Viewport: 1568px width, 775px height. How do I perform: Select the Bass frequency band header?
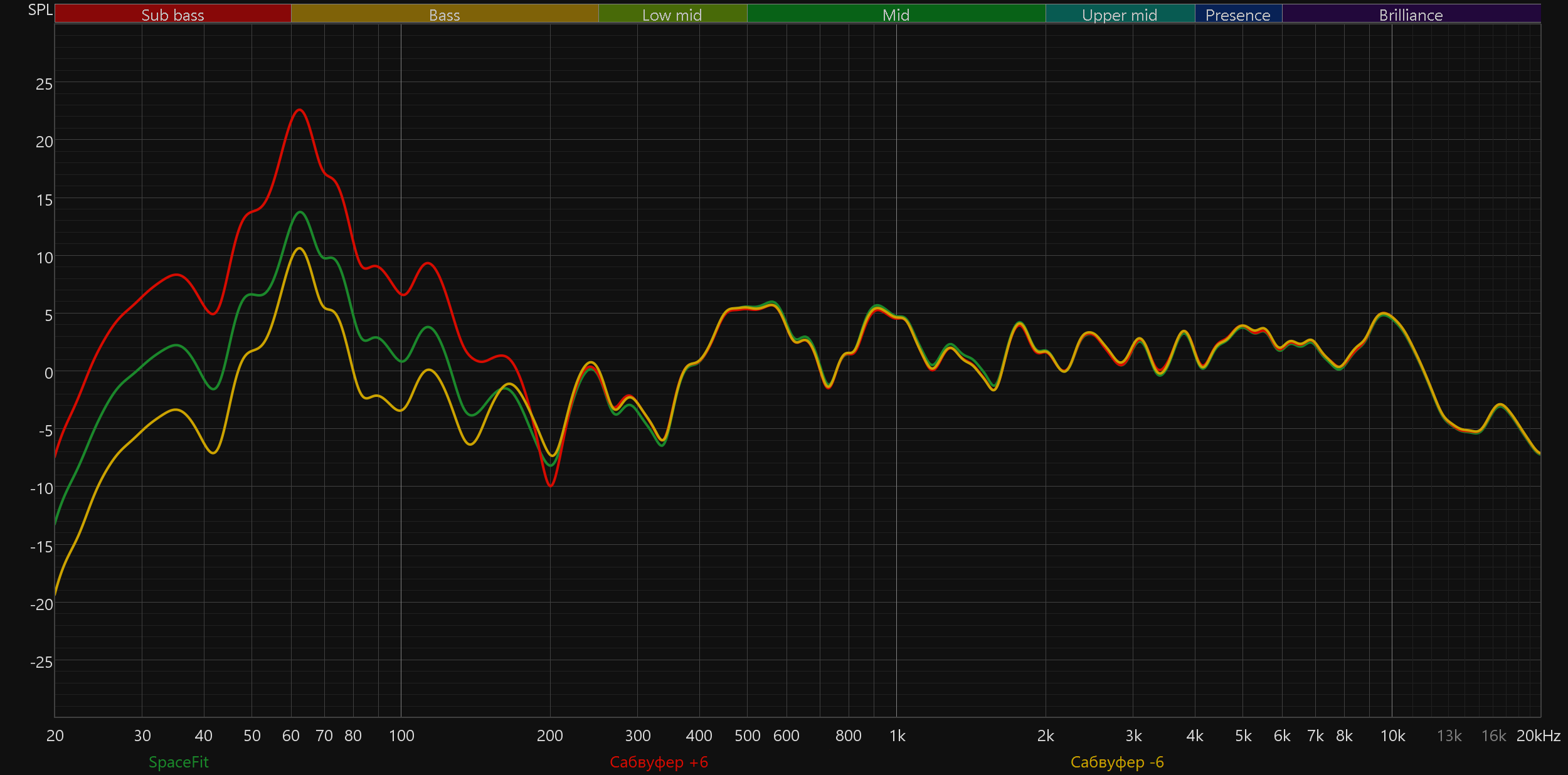click(444, 14)
